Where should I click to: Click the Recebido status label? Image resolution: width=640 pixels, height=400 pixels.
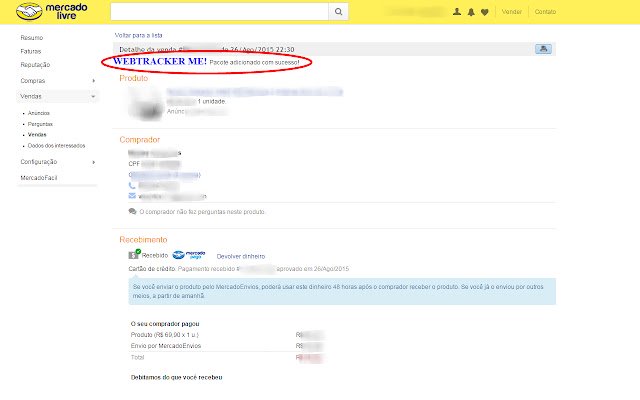[155, 256]
